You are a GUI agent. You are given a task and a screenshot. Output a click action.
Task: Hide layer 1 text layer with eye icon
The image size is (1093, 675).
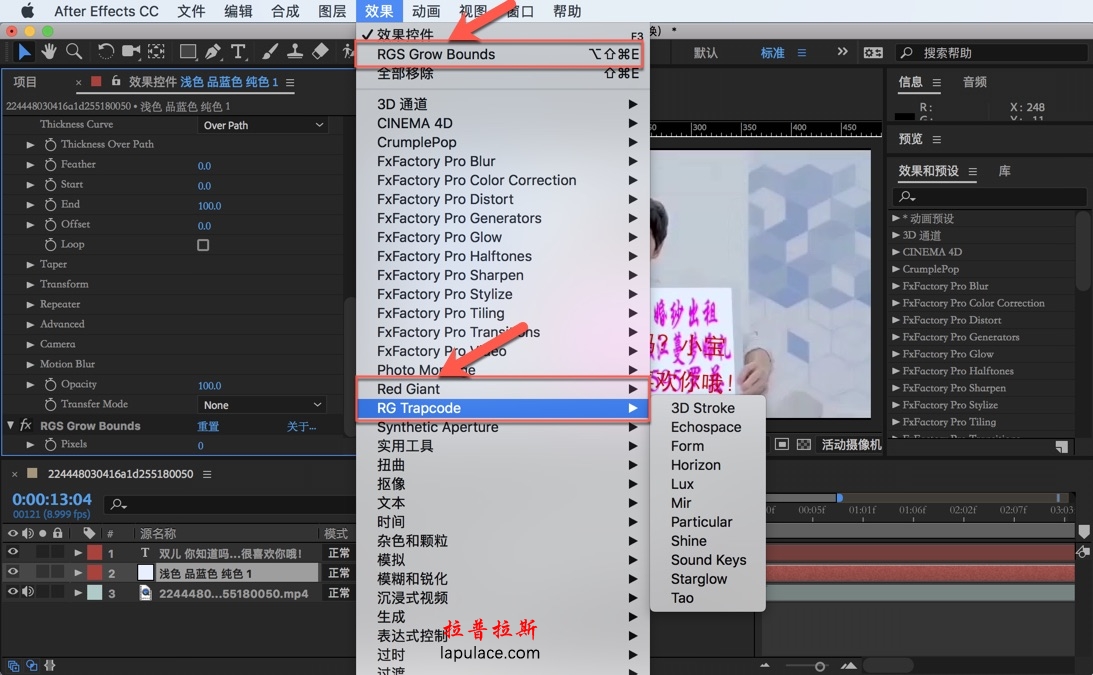(13, 553)
